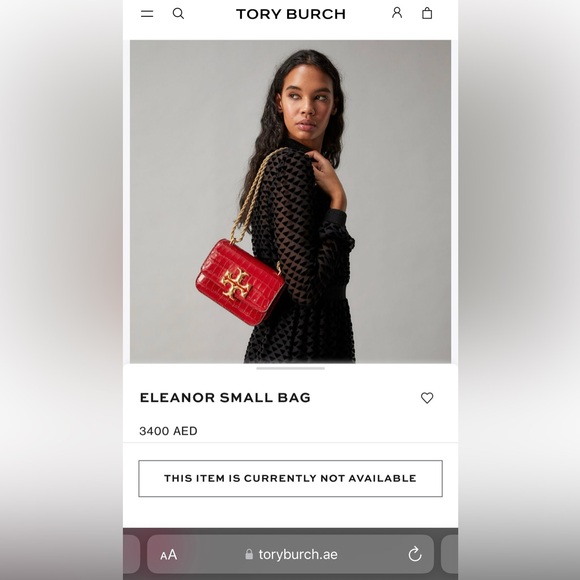
Task: Reload the page with refresh icon
Action: point(415,554)
